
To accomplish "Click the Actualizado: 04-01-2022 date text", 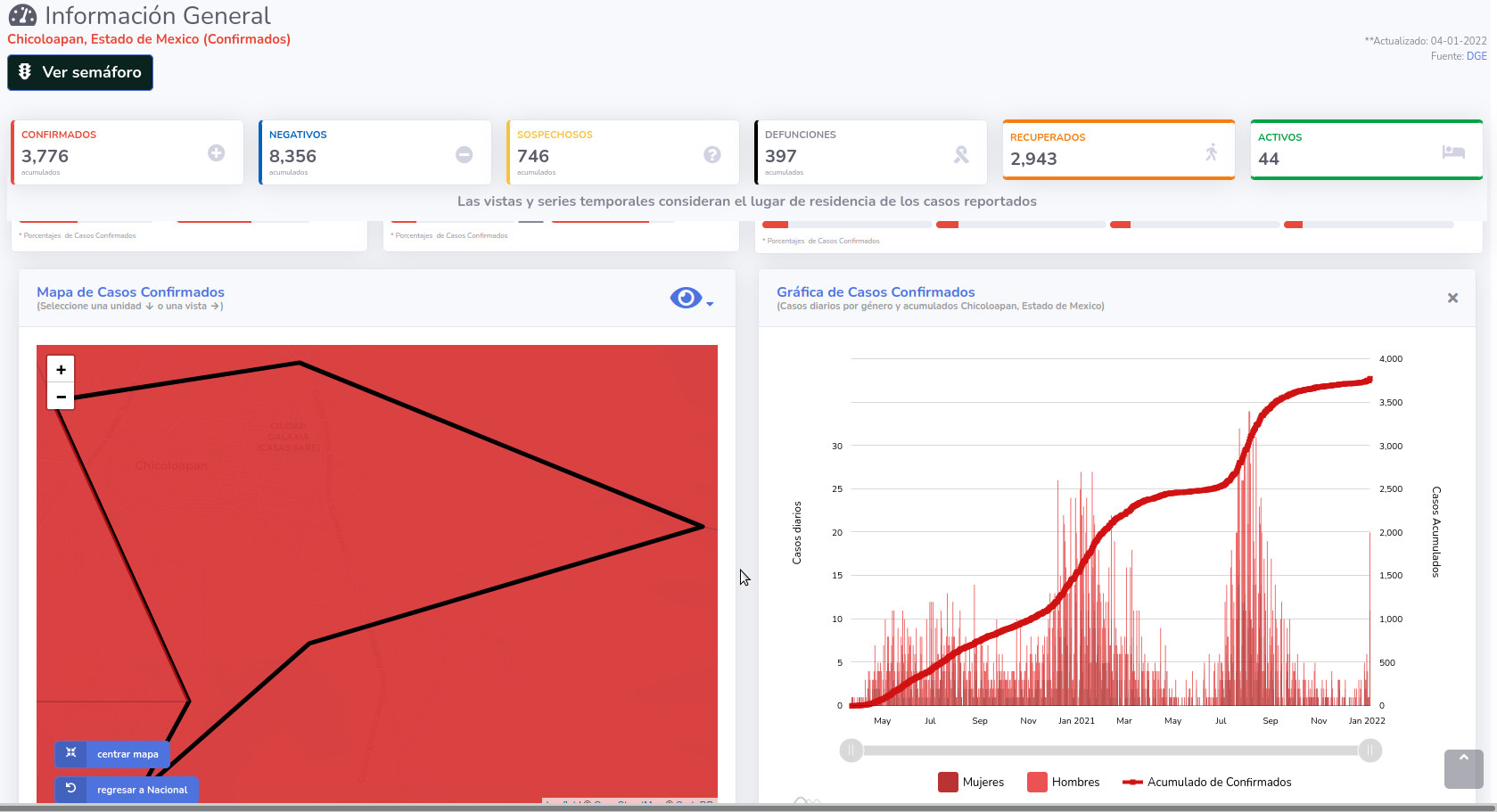I will 1426,41.
